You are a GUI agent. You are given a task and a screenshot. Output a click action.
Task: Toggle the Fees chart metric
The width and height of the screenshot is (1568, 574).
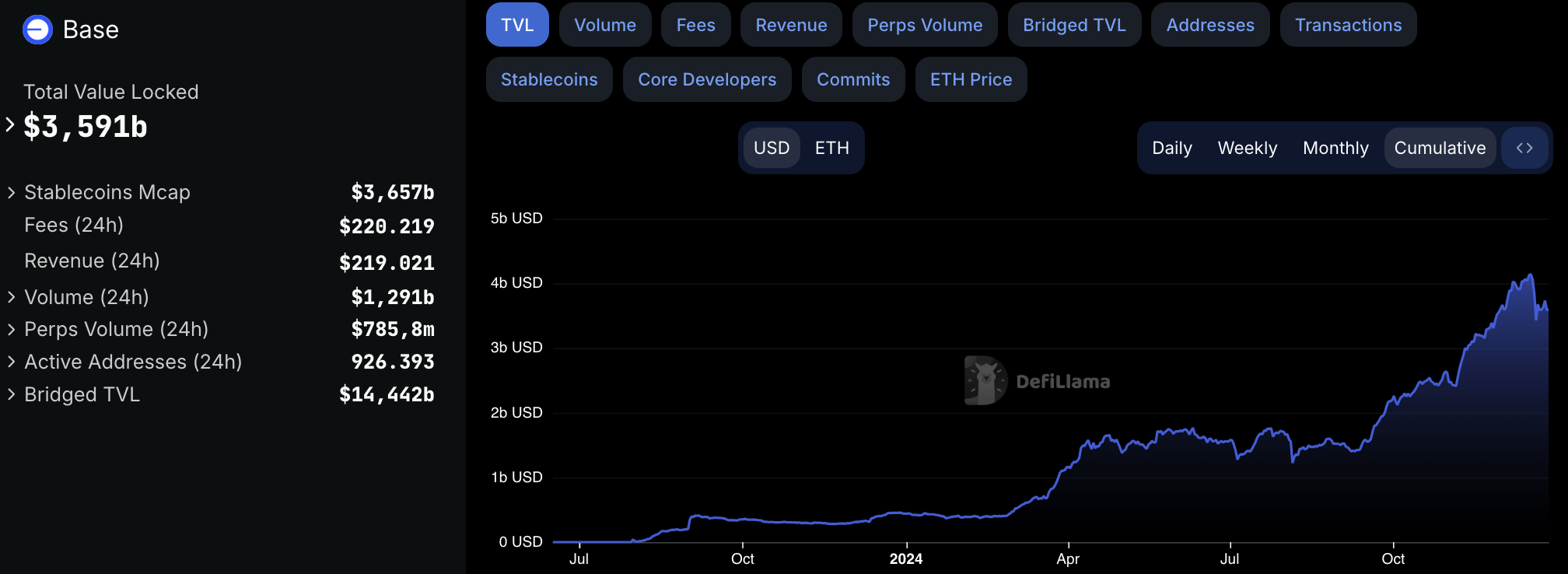pos(696,25)
